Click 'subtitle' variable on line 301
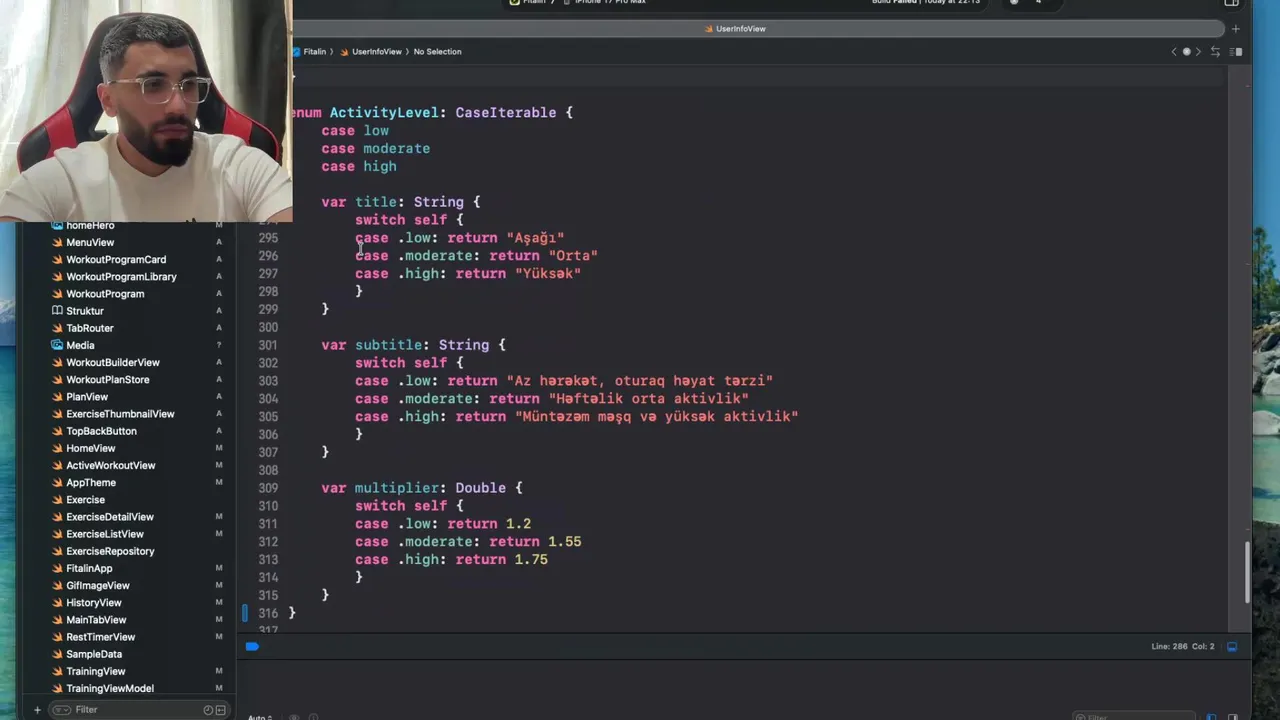Image resolution: width=1280 pixels, height=720 pixels. [388, 345]
